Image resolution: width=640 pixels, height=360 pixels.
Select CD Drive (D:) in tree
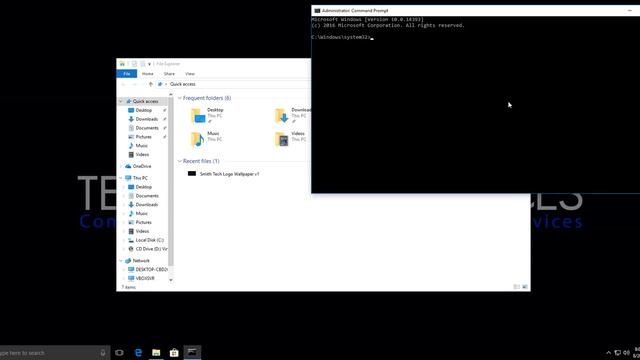click(151, 249)
